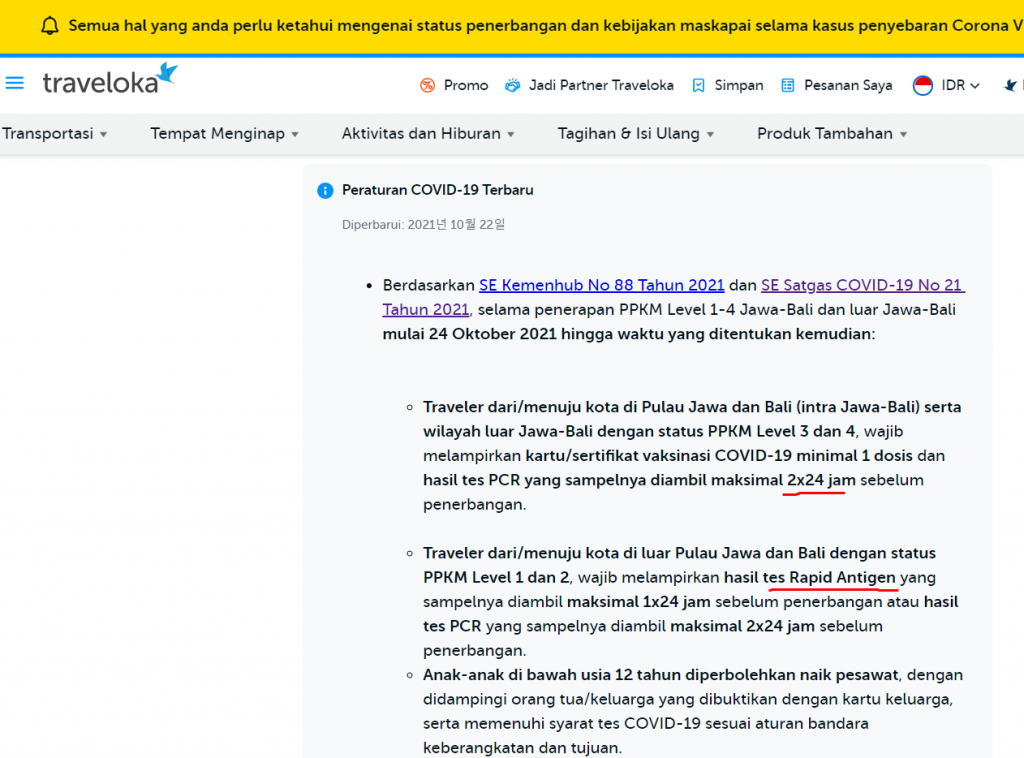Expand the Transportasi menu
Screen dimensions: 1024x758
coord(55,134)
